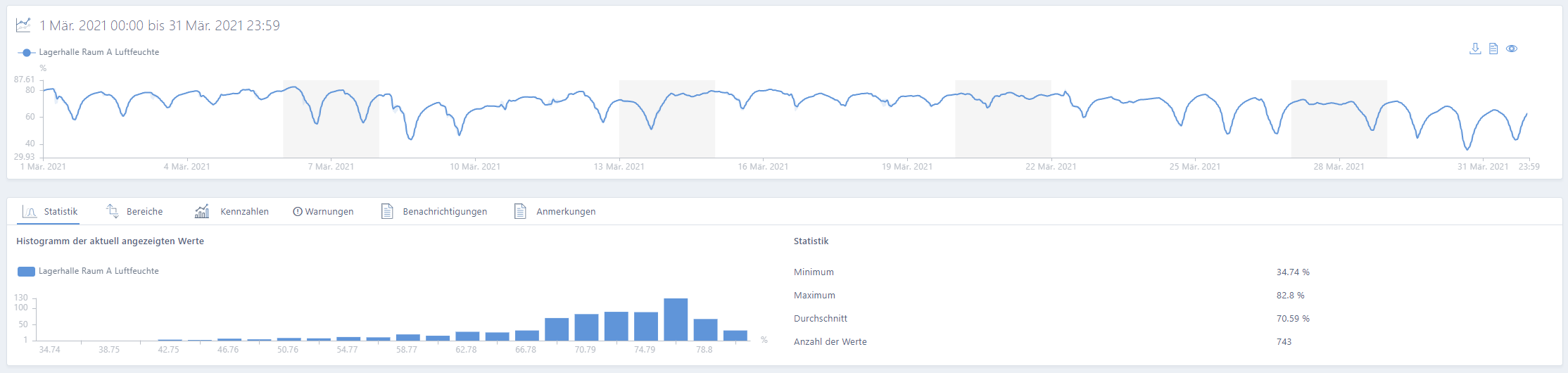Open the Anmerkungen tab
This screenshot has width=1568, height=373.
pos(565,211)
